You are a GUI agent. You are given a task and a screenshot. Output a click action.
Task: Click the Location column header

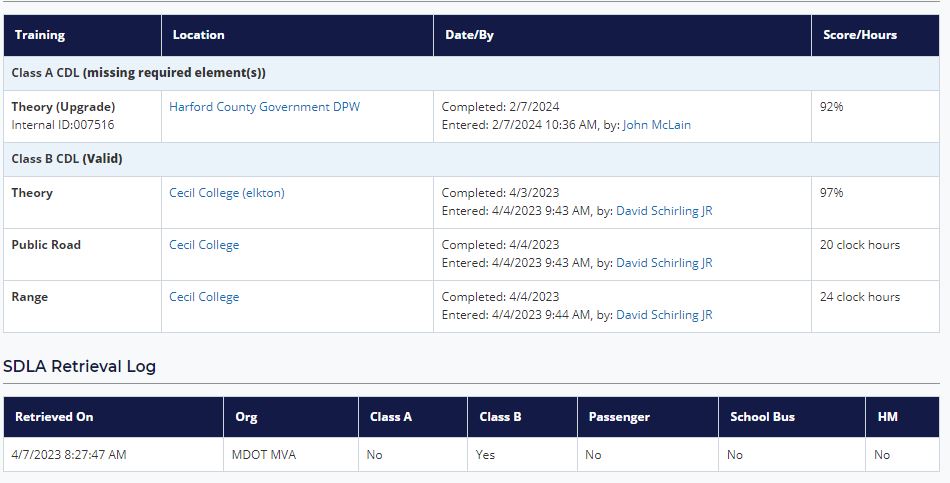[199, 35]
